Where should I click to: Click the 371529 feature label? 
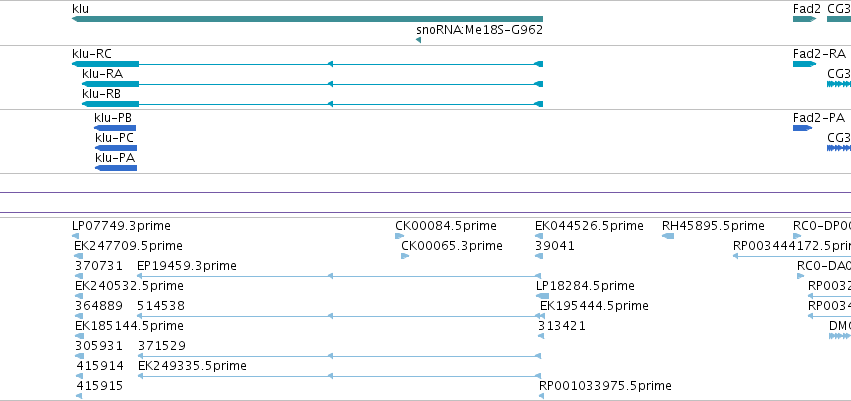pyautogui.click(x=162, y=346)
